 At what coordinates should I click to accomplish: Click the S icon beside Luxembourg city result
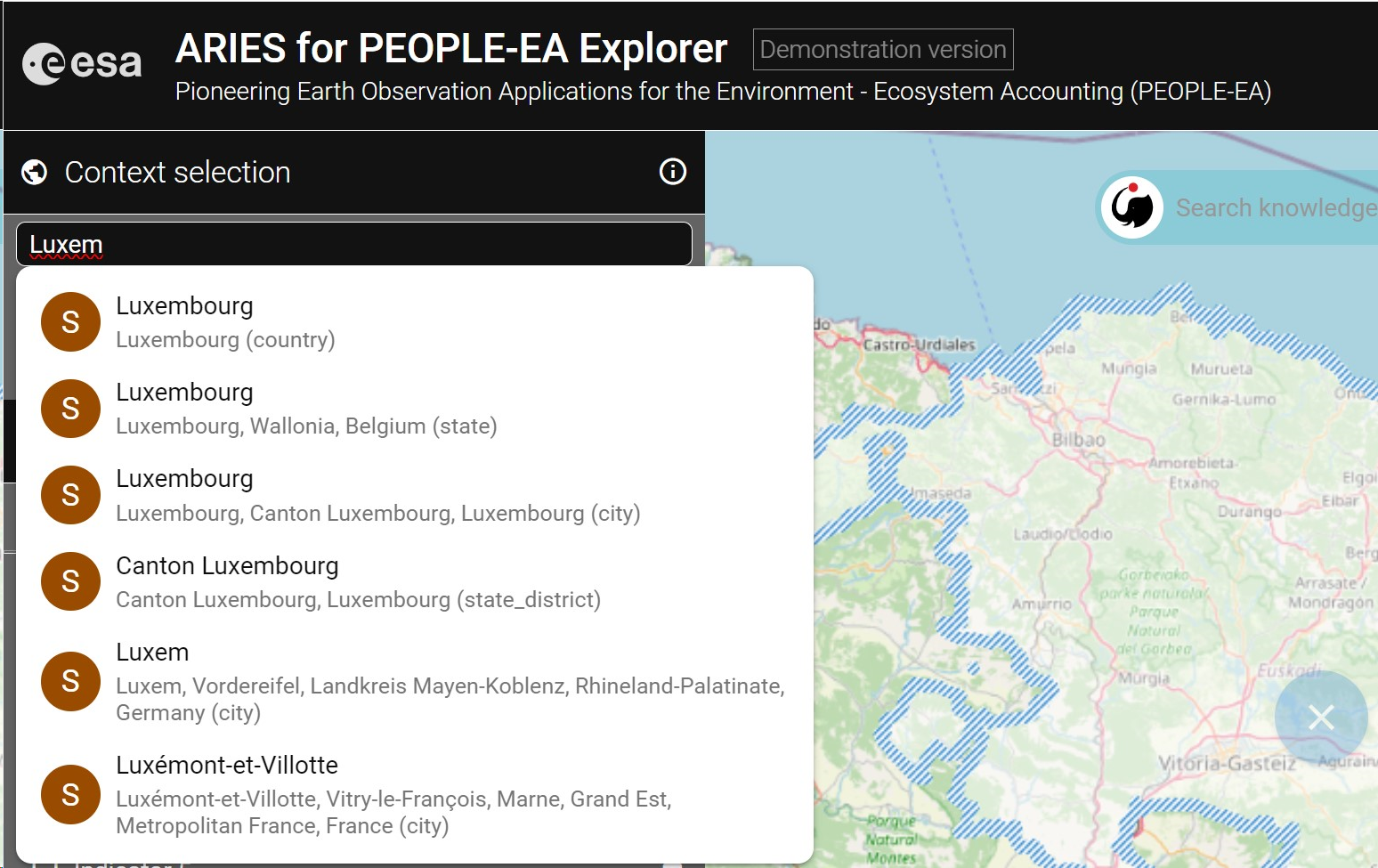(x=70, y=495)
